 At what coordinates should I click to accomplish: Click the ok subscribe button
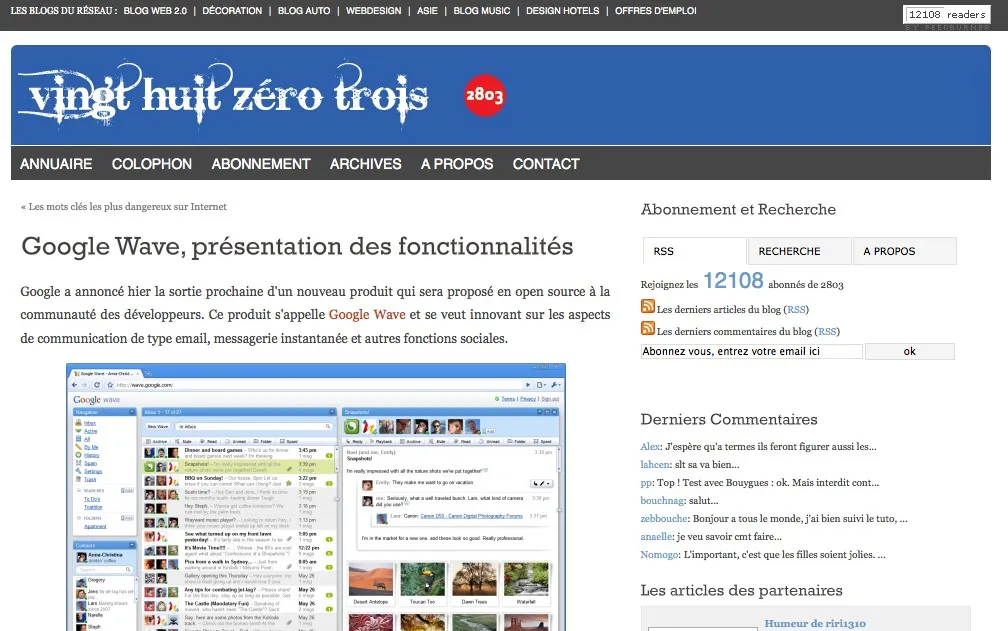pos(910,351)
